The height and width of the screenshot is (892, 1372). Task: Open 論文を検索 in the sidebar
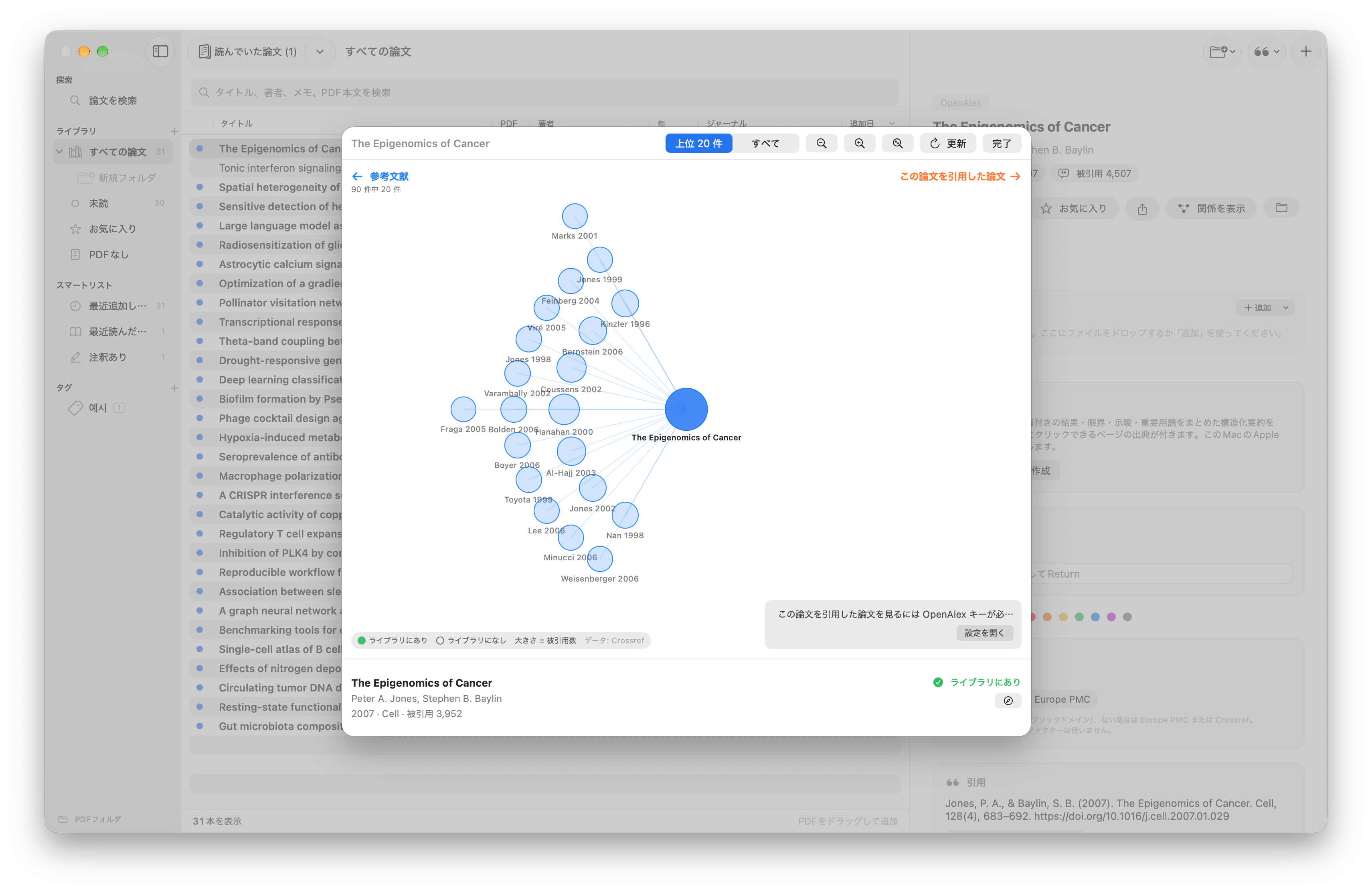click(x=113, y=100)
